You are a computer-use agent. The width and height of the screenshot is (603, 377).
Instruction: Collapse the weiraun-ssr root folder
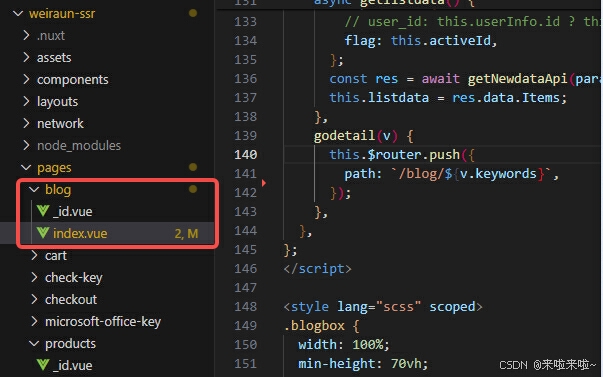(18, 13)
